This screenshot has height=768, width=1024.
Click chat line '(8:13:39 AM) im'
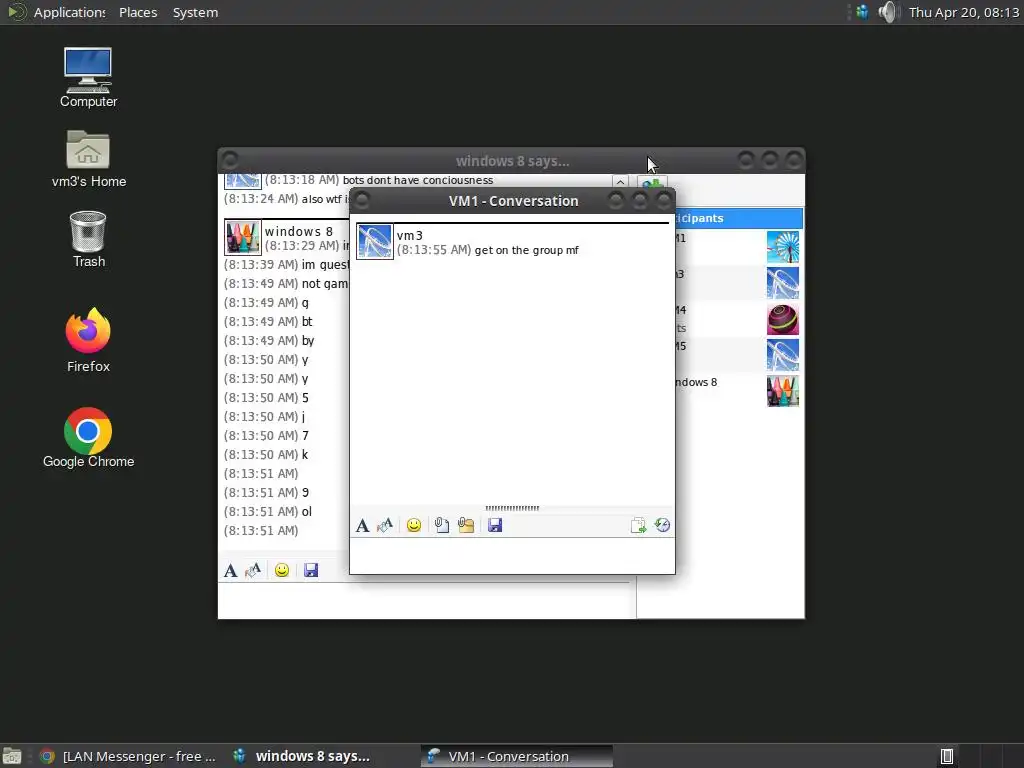(286, 264)
